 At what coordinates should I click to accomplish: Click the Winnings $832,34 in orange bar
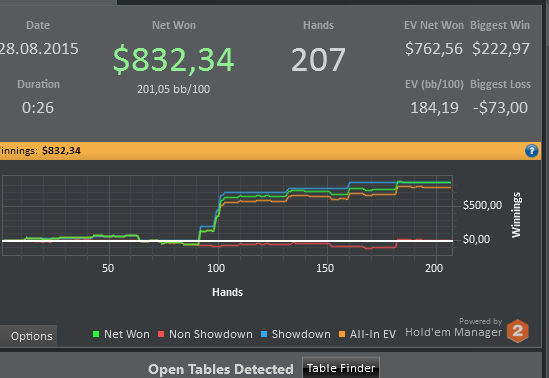click(61, 151)
